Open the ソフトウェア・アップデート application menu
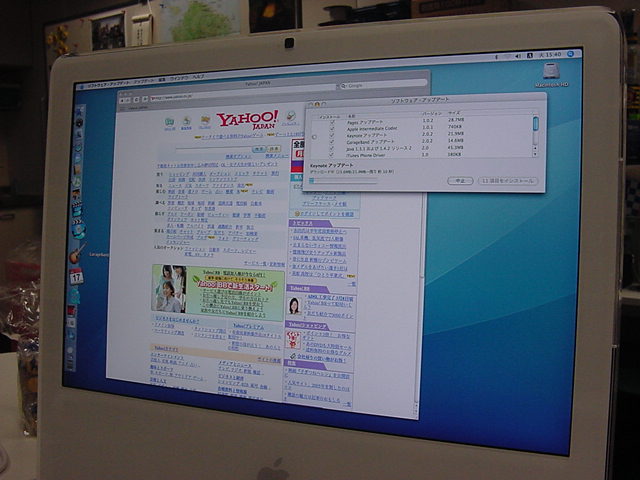Image resolution: width=640 pixels, height=480 pixels. [108, 84]
